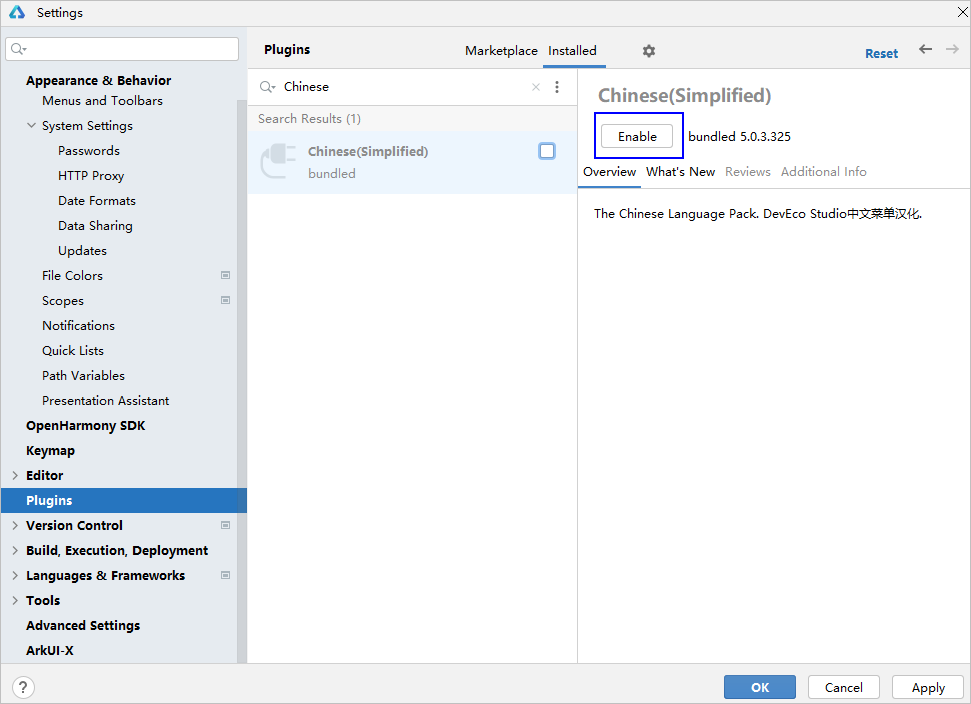Open Scopes settings
This screenshot has width=971, height=704.
63,300
